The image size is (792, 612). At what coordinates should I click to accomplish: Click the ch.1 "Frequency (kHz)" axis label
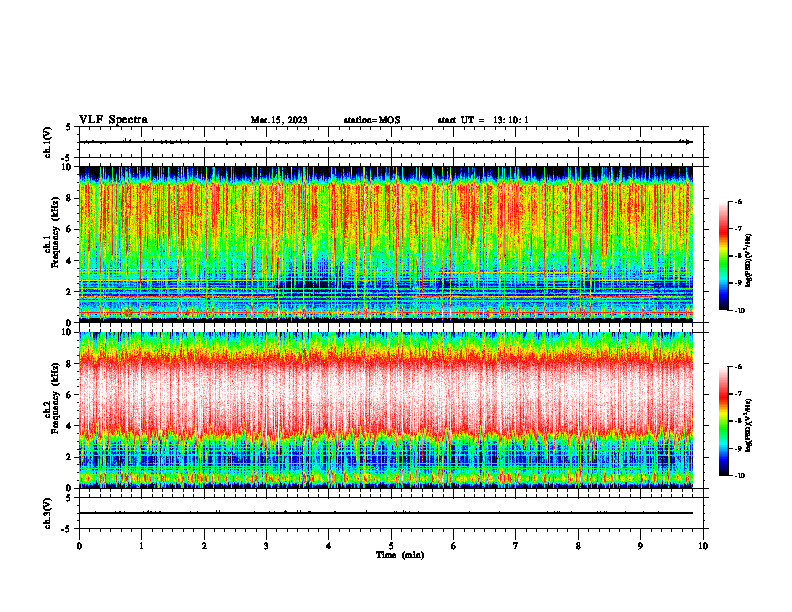tap(56, 232)
